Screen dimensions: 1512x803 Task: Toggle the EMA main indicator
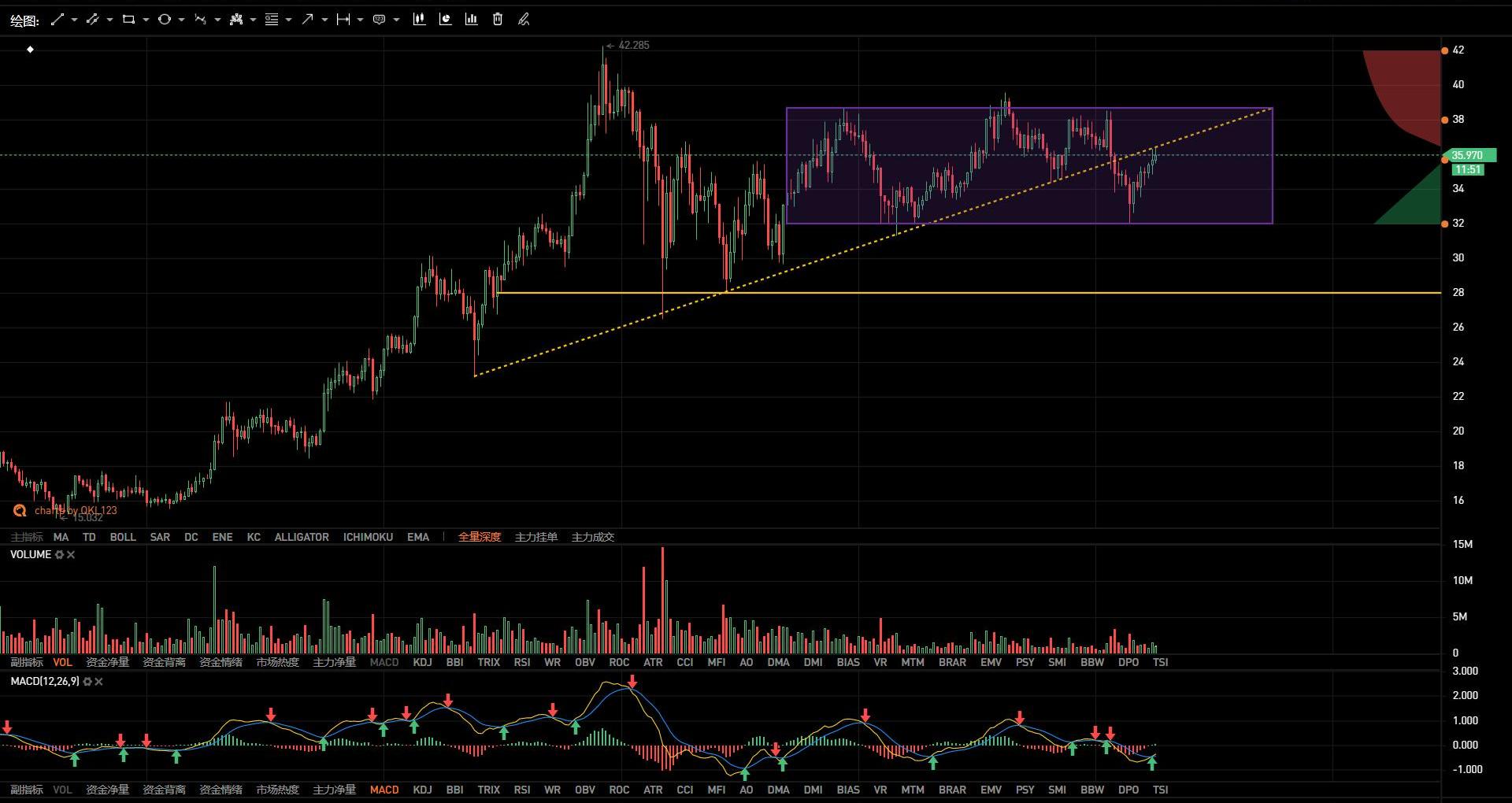point(418,537)
